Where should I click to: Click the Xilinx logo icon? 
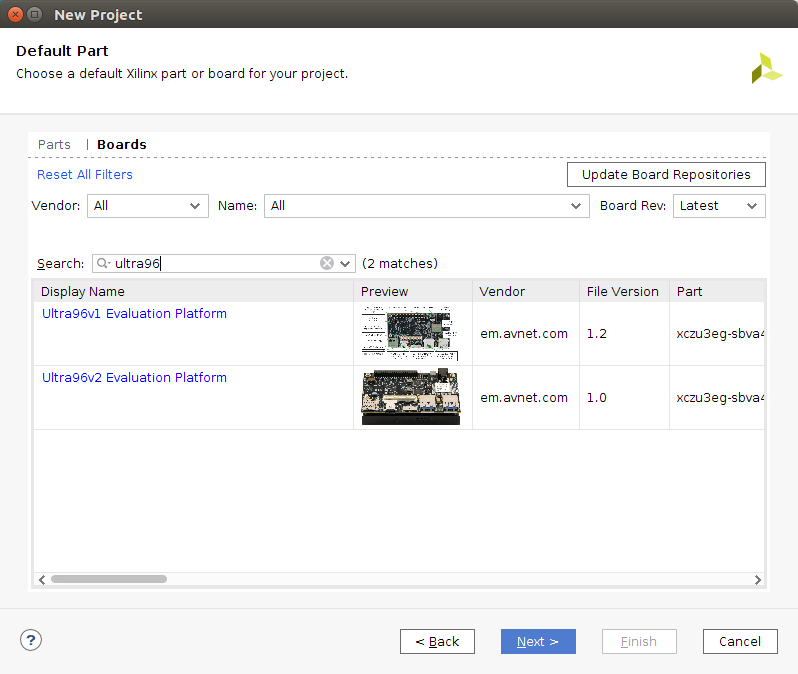coord(766,68)
